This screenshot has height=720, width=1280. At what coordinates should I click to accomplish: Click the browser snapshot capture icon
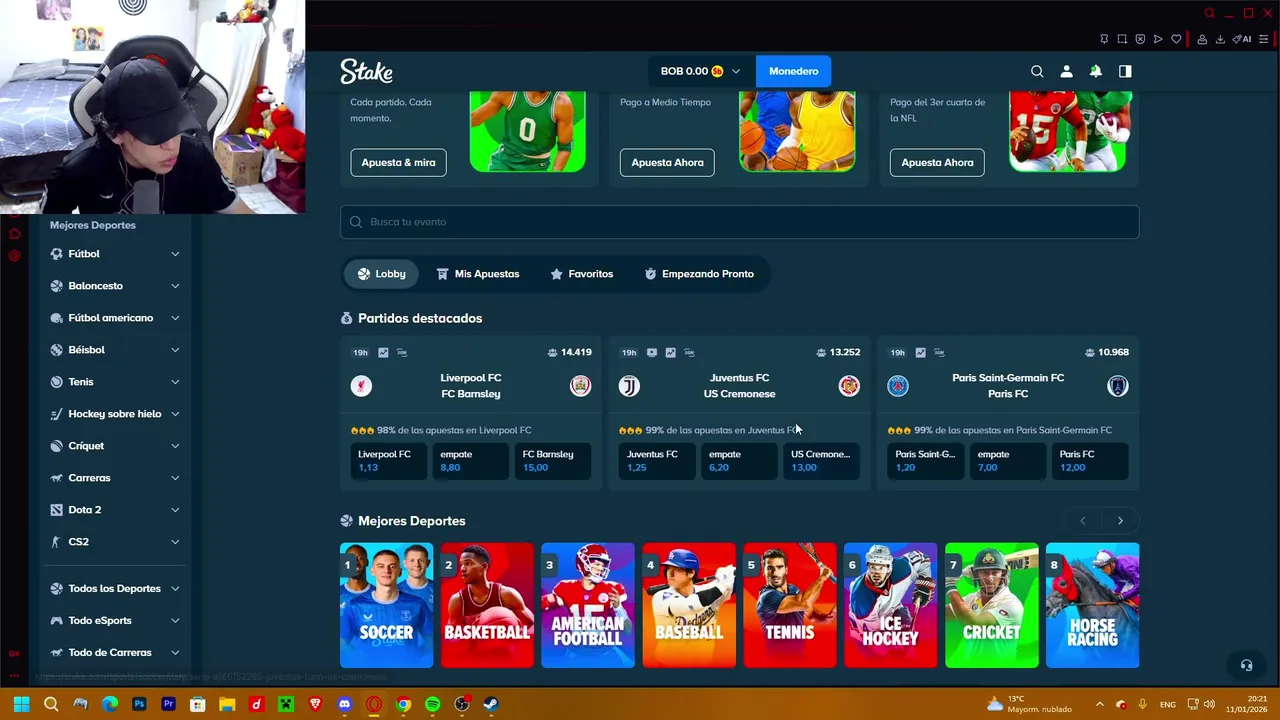click(1122, 39)
